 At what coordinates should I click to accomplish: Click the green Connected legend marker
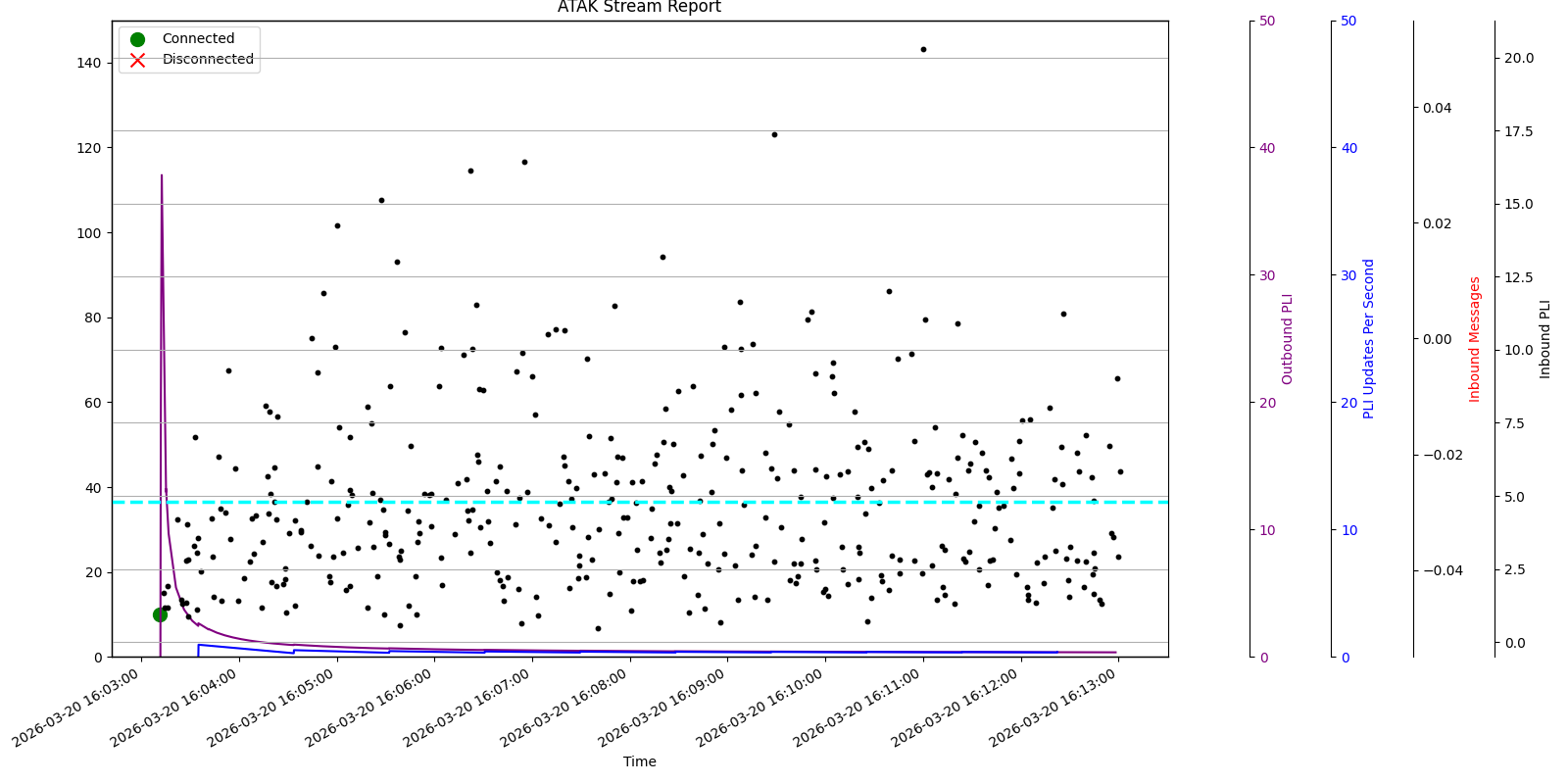pyautogui.click(x=137, y=39)
